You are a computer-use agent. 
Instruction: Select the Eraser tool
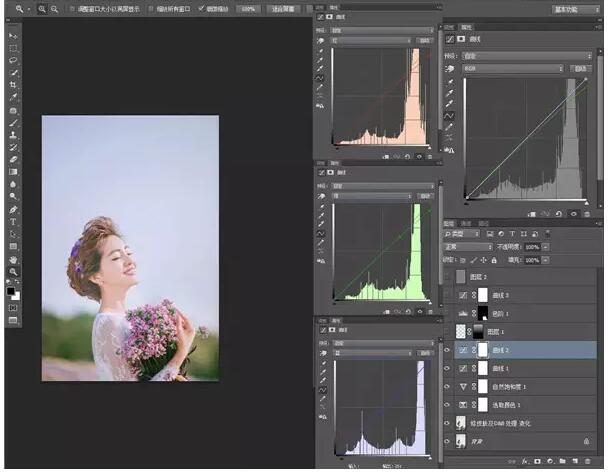point(14,159)
